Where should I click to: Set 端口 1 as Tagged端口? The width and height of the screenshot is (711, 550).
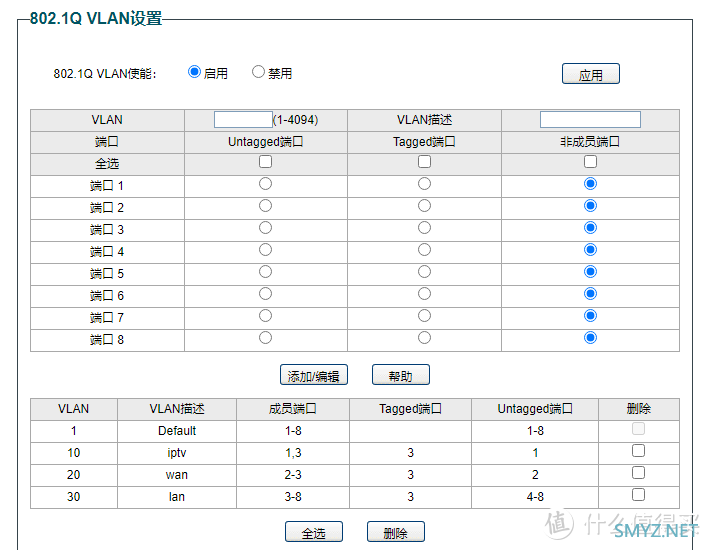pos(424,184)
